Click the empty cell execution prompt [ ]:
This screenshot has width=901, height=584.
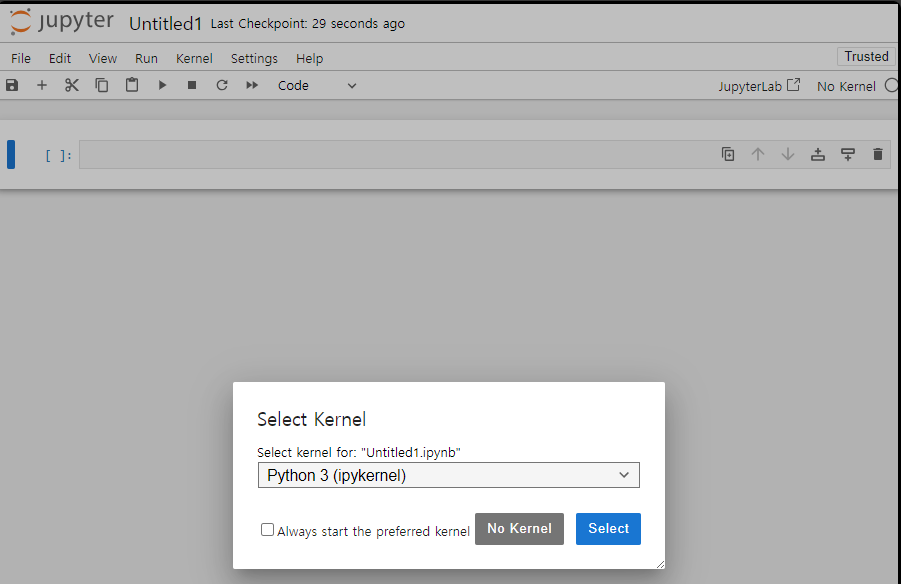(59, 155)
